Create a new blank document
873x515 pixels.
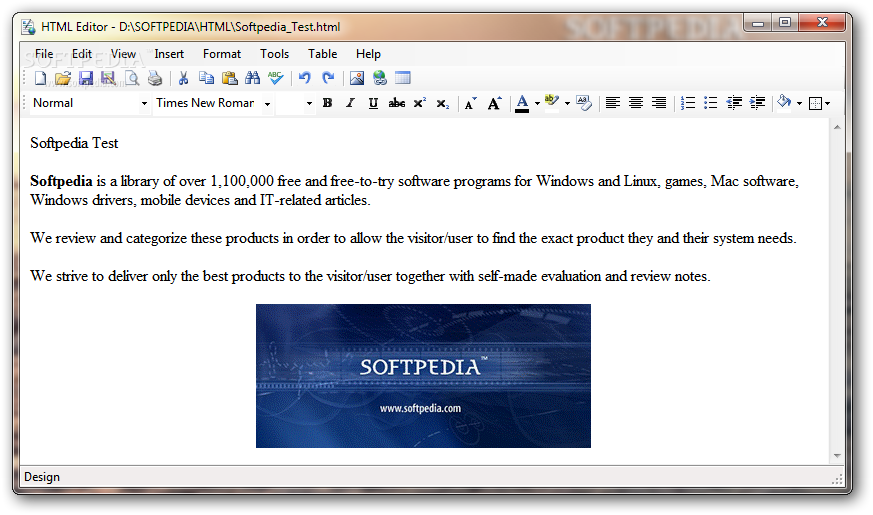coord(41,78)
